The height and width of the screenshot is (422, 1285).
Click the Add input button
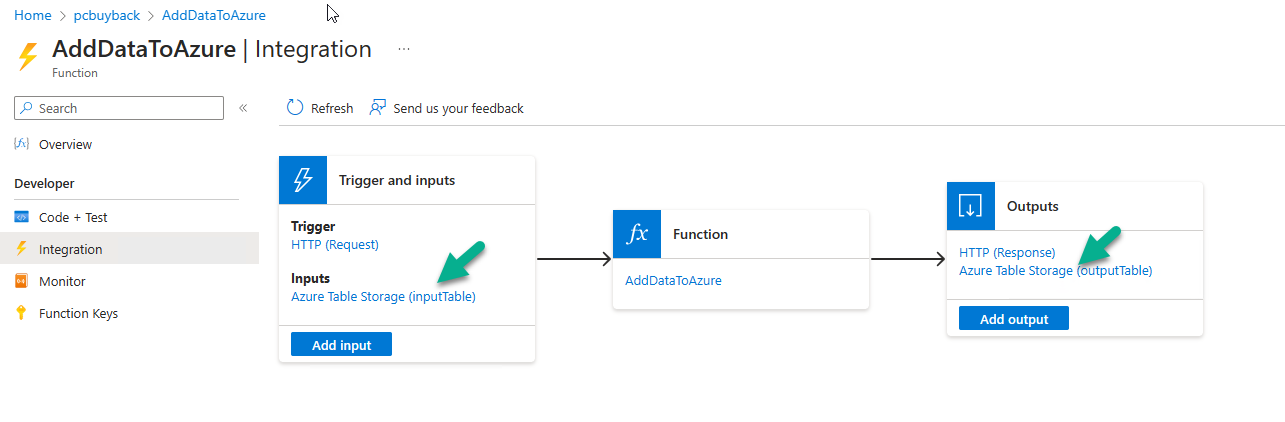tap(341, 345)
